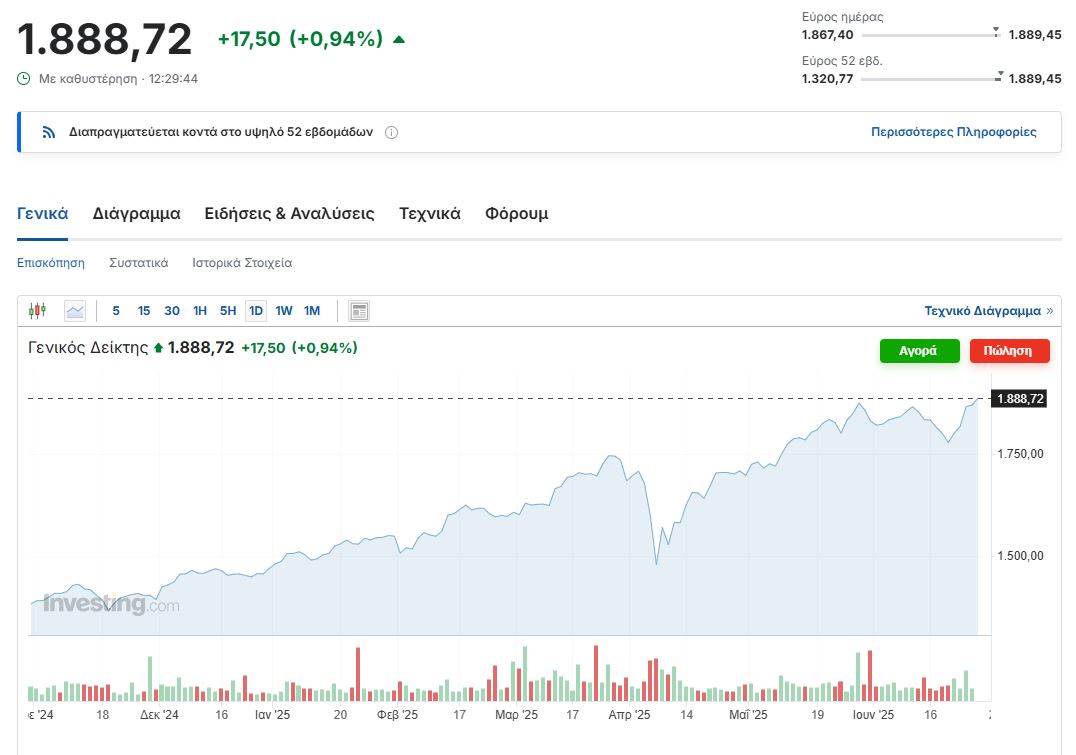Image resolution: width=1076 pixels, height=755 pixels.
Task: Choose the 1M chart interval
Action: tap(312, 311)
